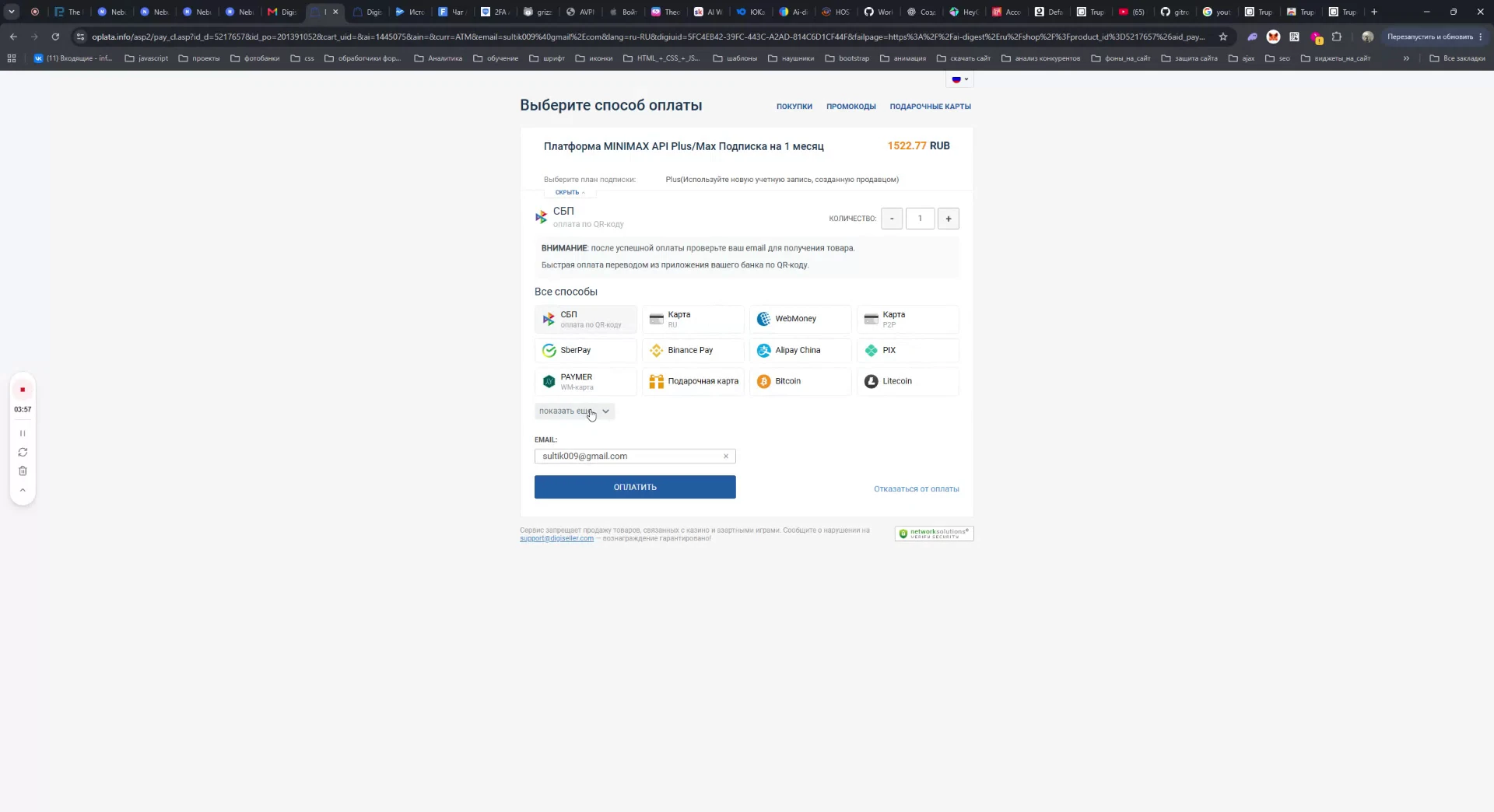
Task: Open the tab search dropdown arrow
Action: point(12,12)
